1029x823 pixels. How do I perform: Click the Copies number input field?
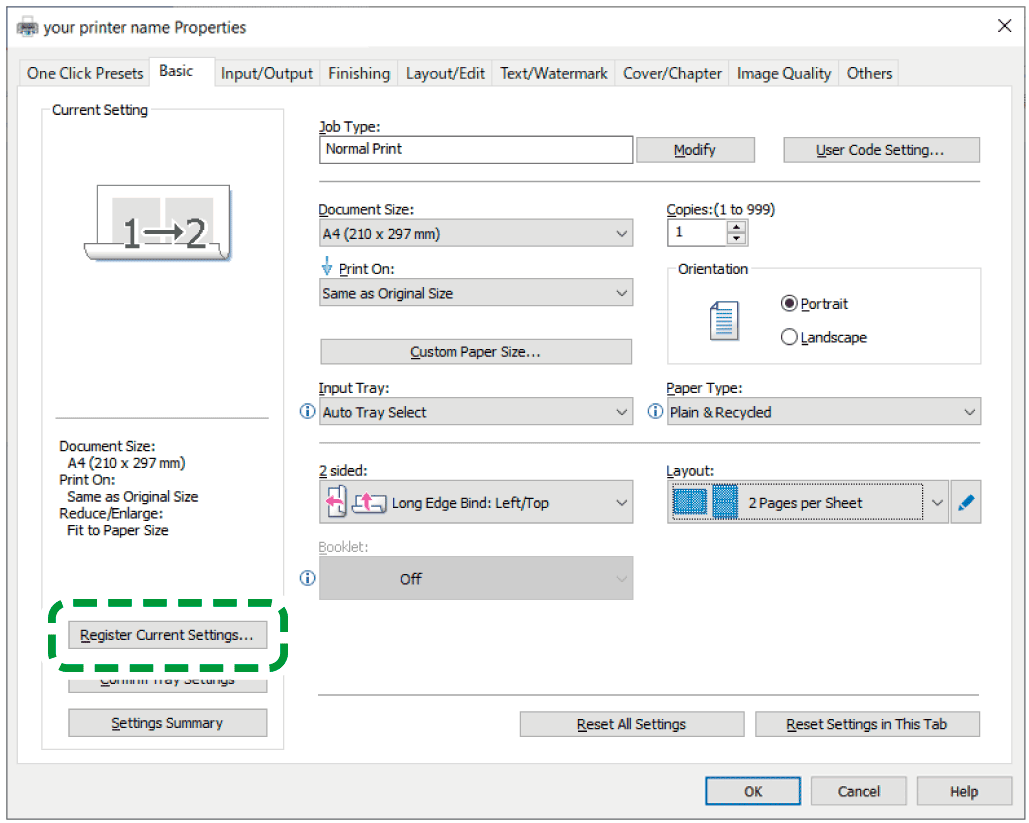pyautogui.click(x=697, y=233)
